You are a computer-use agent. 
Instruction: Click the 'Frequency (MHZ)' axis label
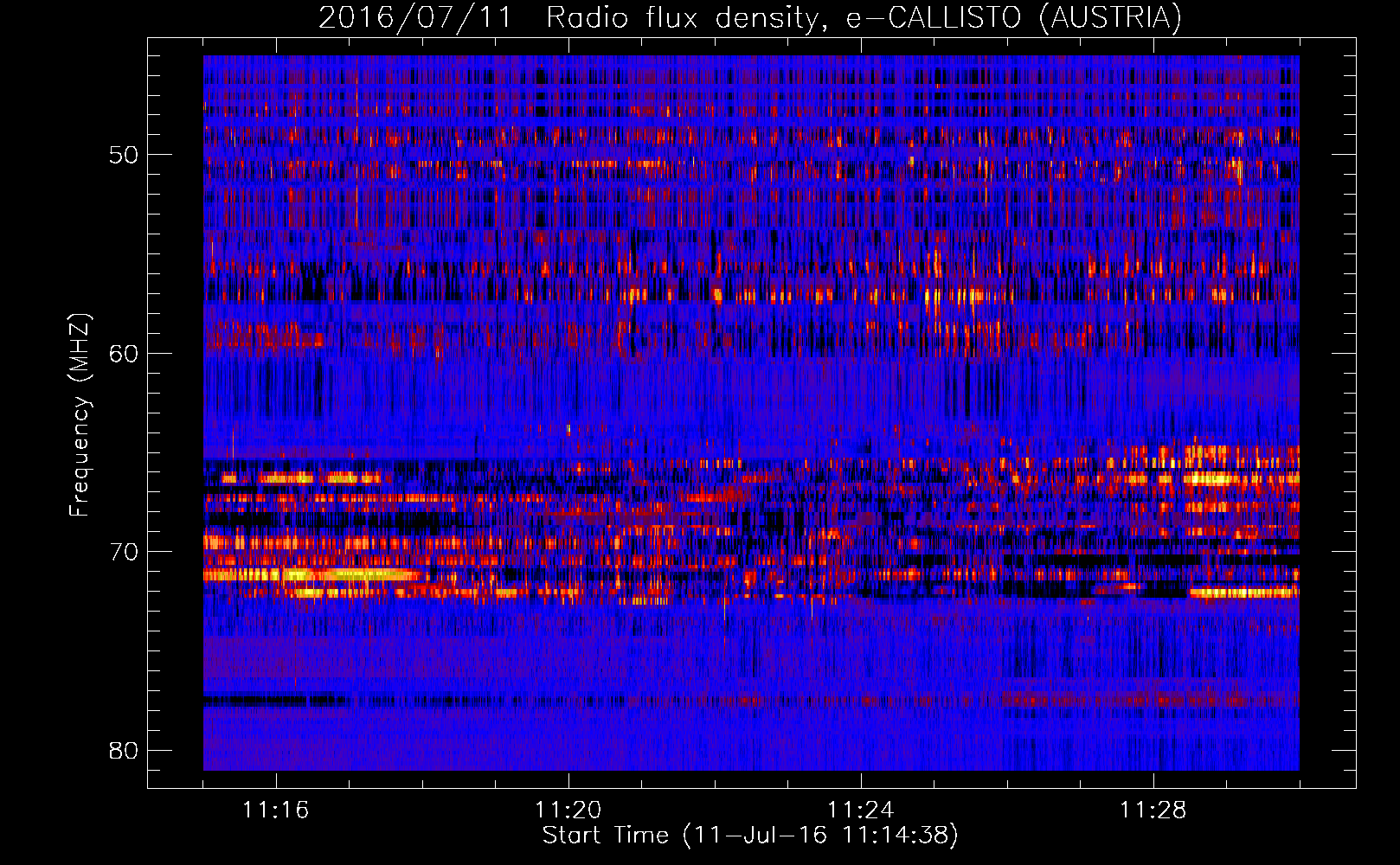(x=79, y=415)
